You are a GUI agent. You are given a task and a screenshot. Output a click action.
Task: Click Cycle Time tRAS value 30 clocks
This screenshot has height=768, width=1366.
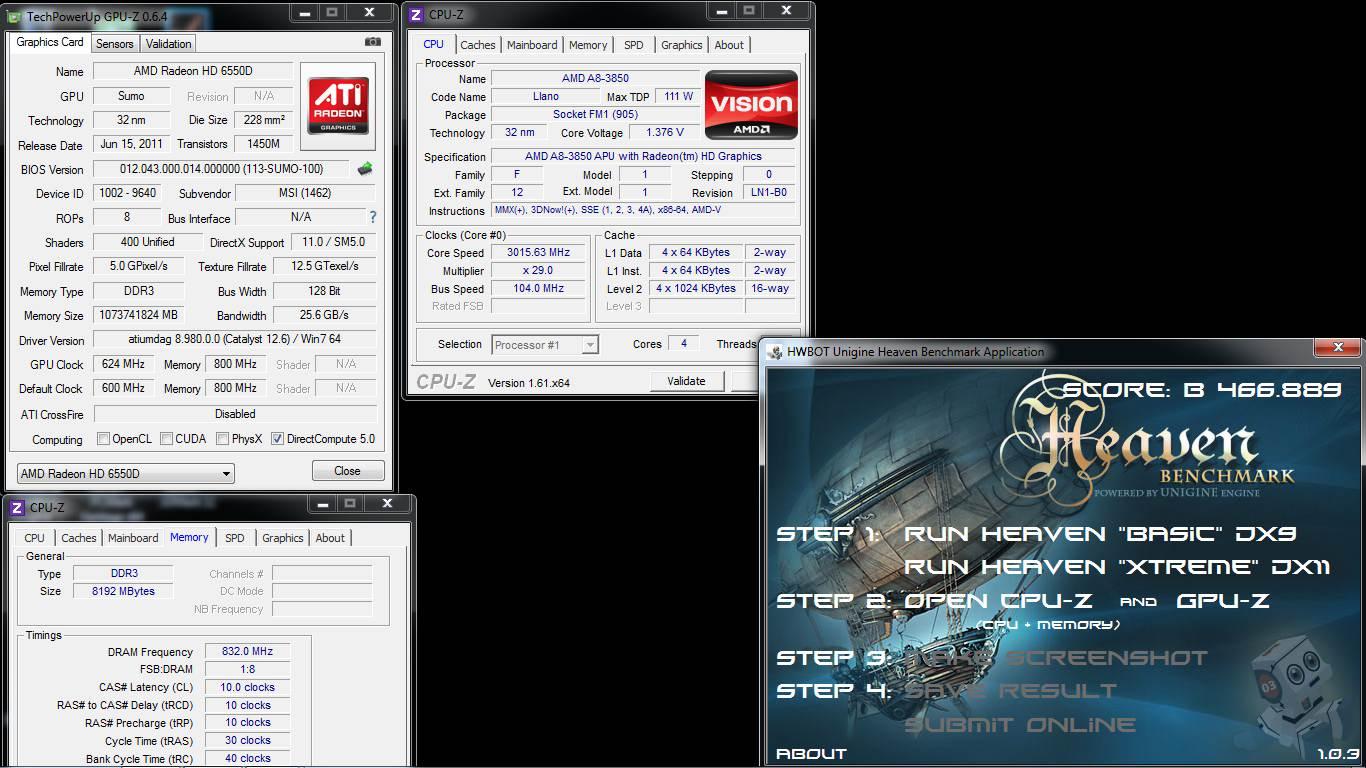pos(247,741)
